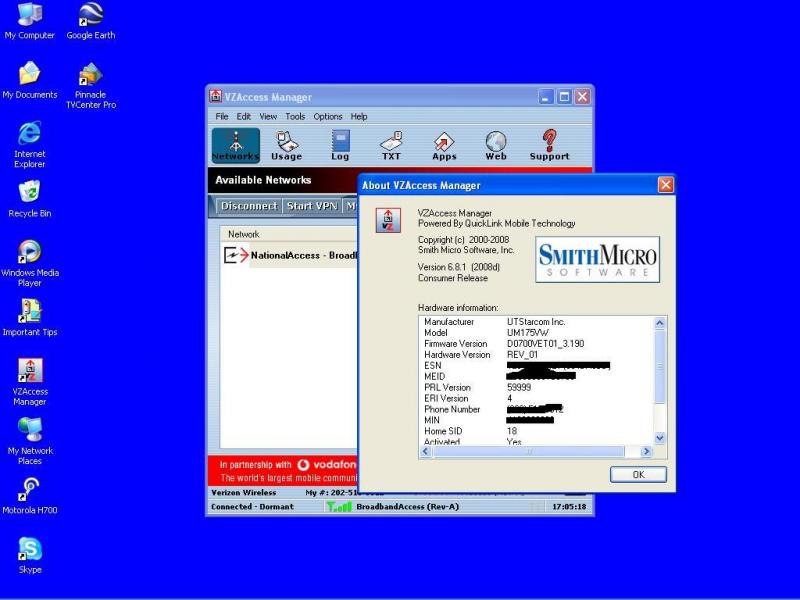Select the Networks toolbar icon
This screenshot has width=800, height=600.
[x=235, y=145]
